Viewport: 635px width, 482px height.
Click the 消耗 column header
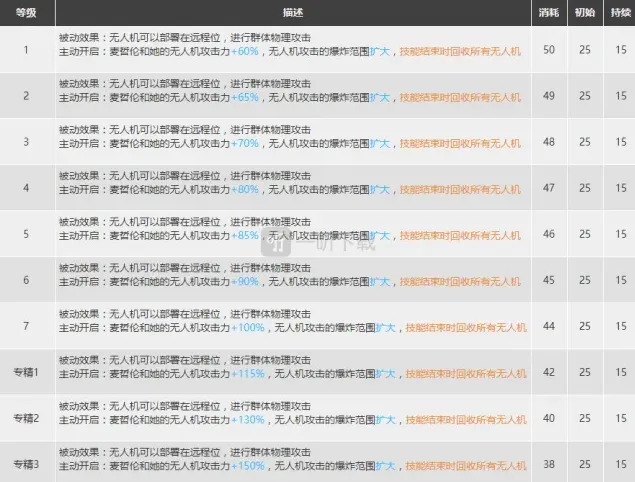549,13
